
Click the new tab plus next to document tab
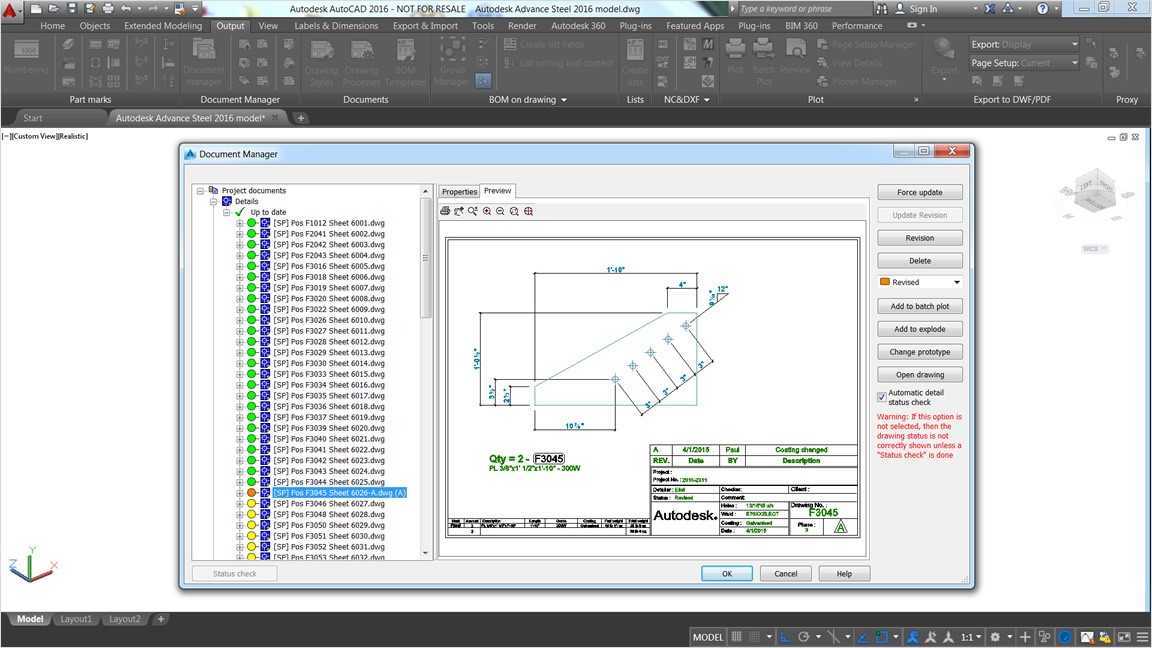[300, 118]
